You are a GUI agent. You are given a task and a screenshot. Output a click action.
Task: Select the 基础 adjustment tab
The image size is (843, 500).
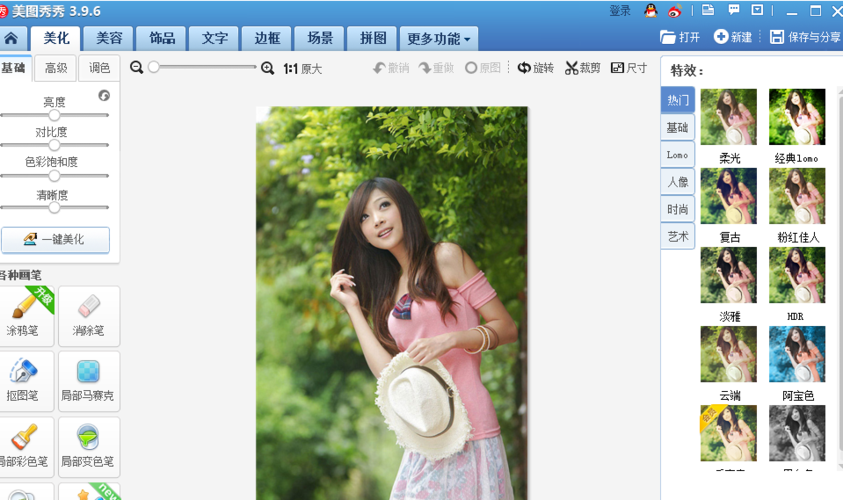(x=14, y=68)
